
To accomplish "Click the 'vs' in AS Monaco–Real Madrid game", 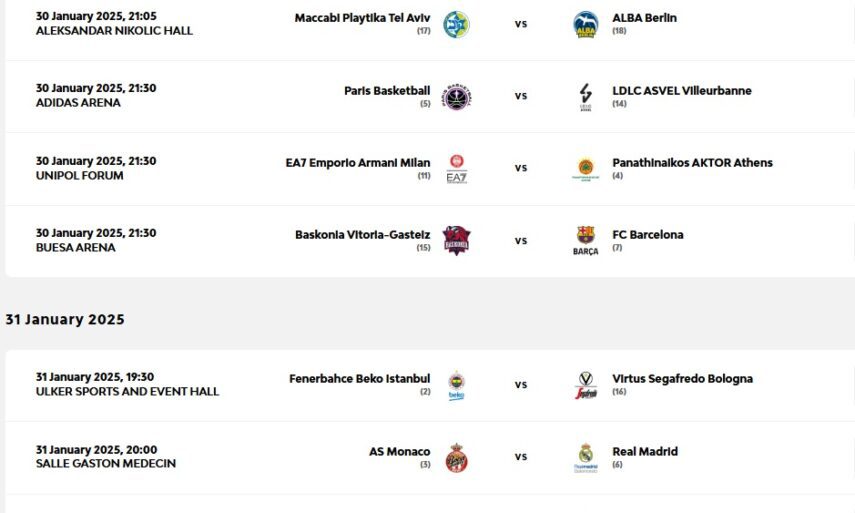I will tap(521, 457).
